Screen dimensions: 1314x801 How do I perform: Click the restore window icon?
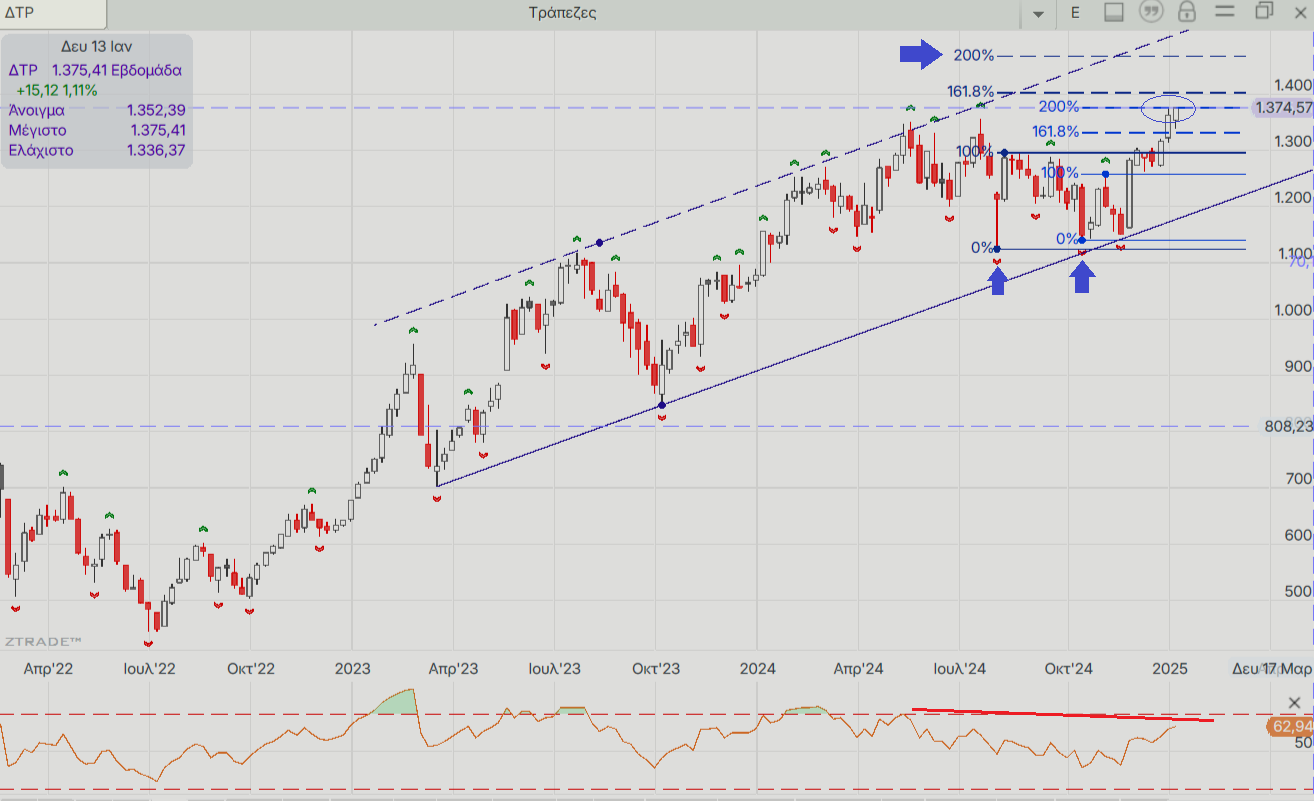tap(1265, 11)
